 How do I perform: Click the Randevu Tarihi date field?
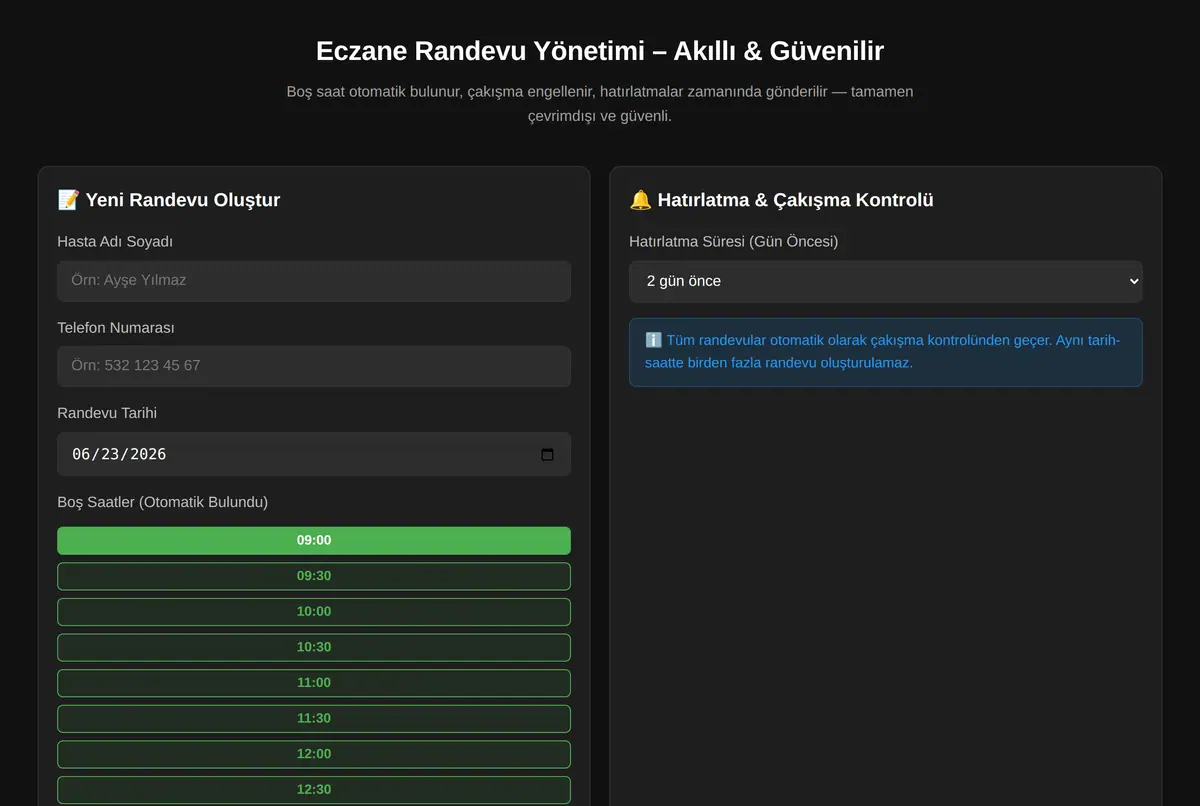[314, 454]
